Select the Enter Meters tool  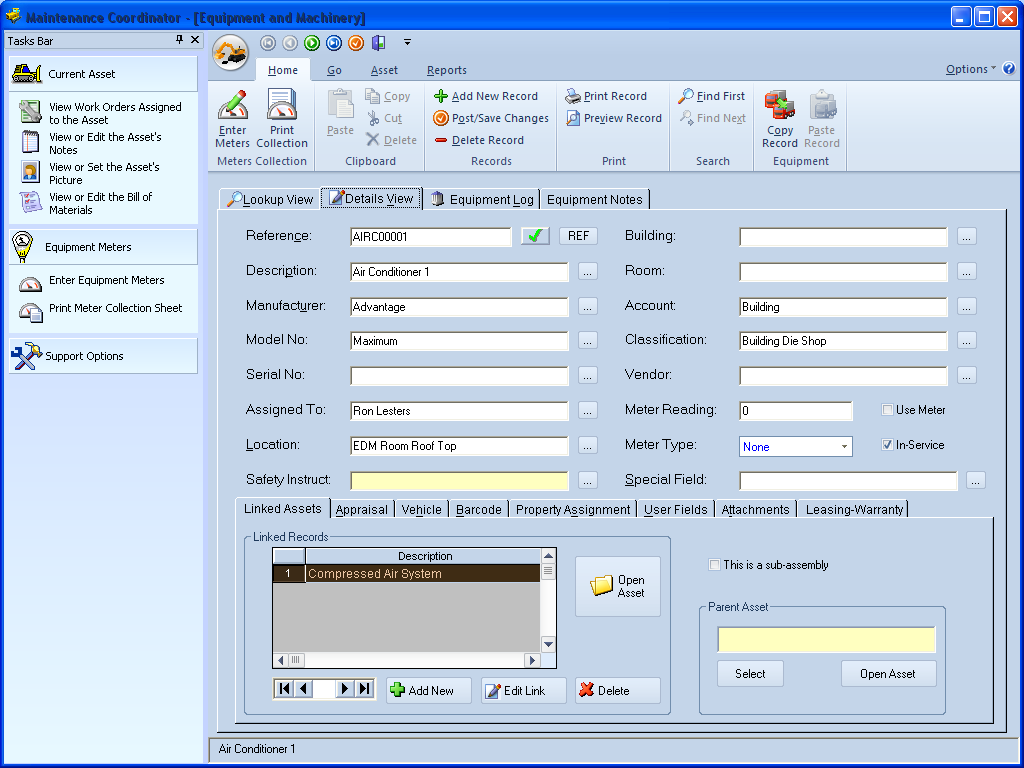(232, 115)
